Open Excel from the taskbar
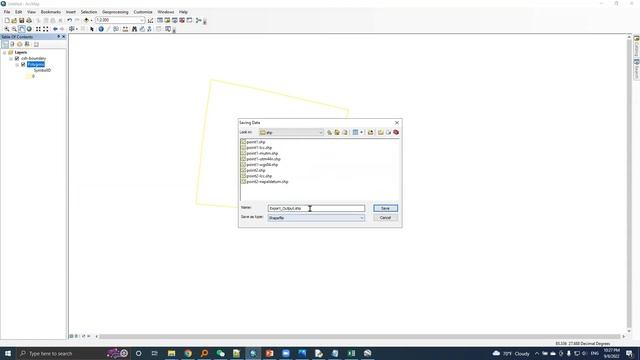Image resolution: width=640 pixels, height=360 pixels. point(351,353)
